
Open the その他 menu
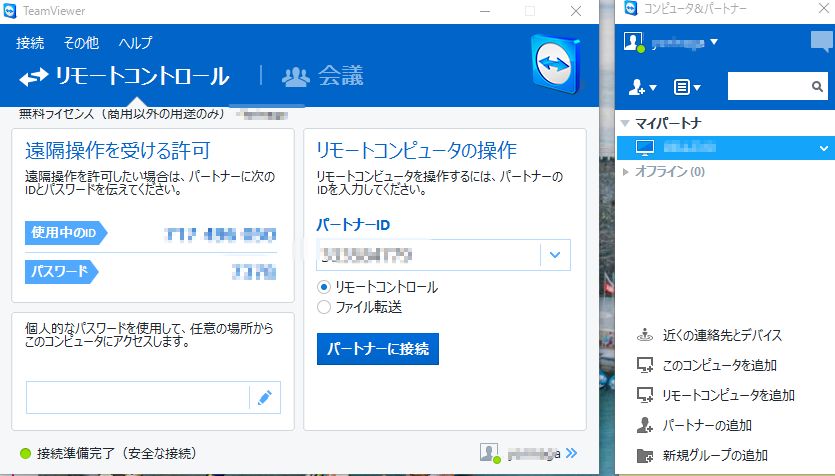81,43
